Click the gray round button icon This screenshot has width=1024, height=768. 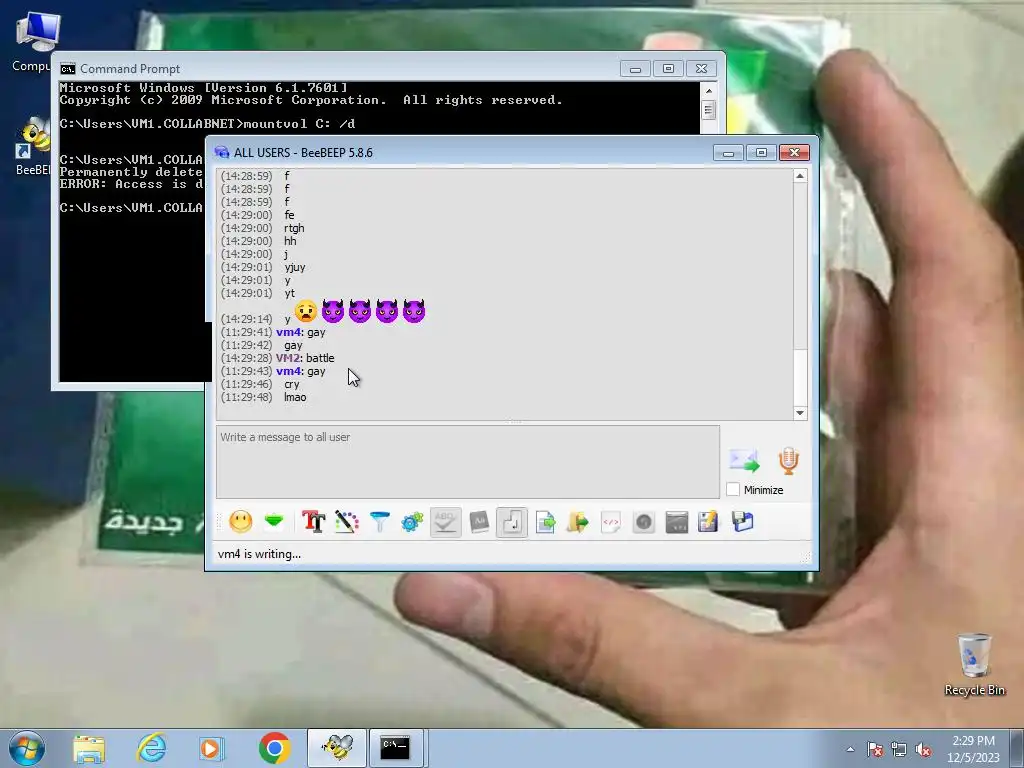click(643, 522)
